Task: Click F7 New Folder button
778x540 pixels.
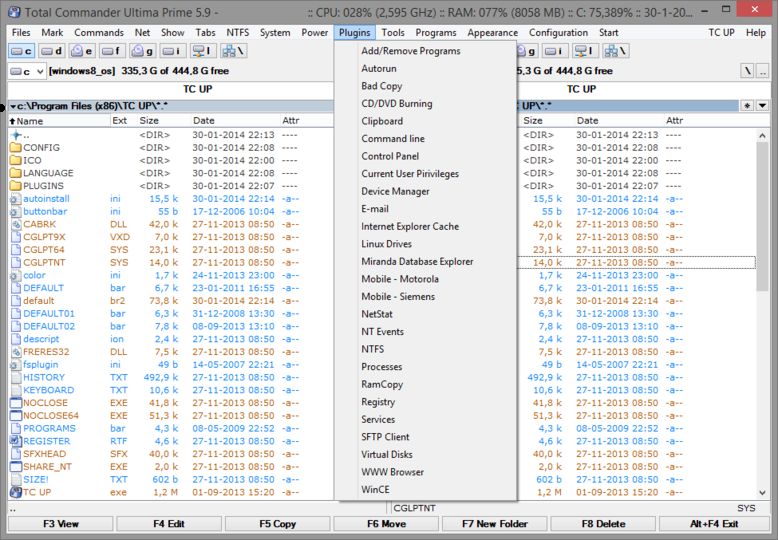Action: [495, 524]
